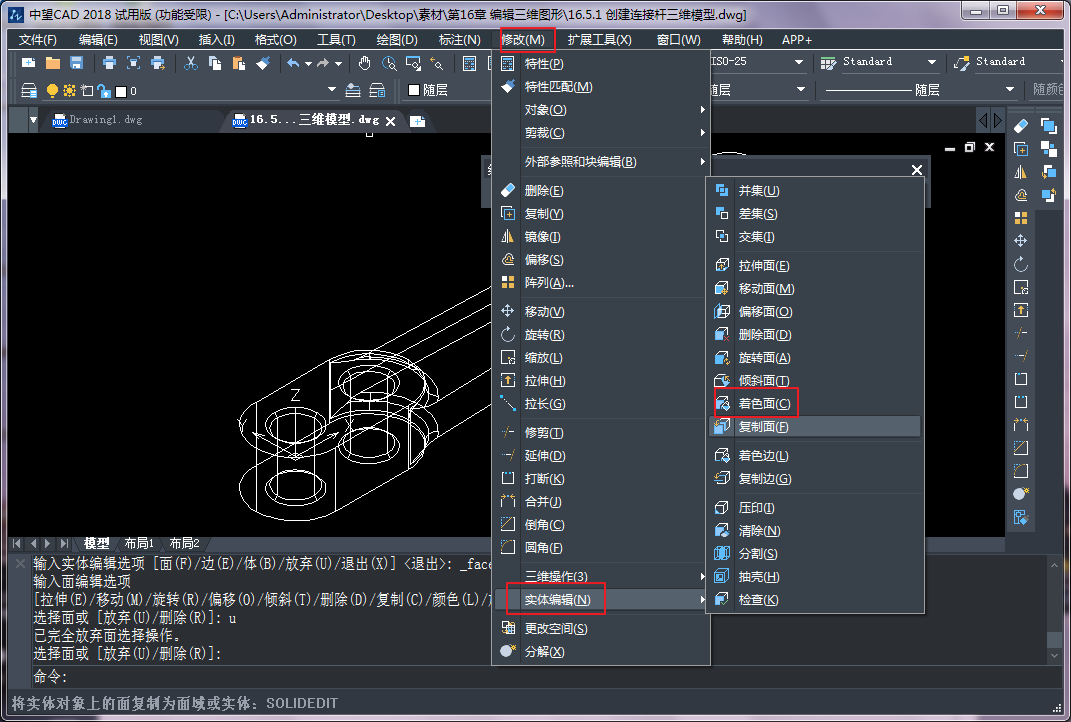This screenshot has height=722, width=1071.
Task: Open the Layer Properties Manager icon
Action: point(29,88)
